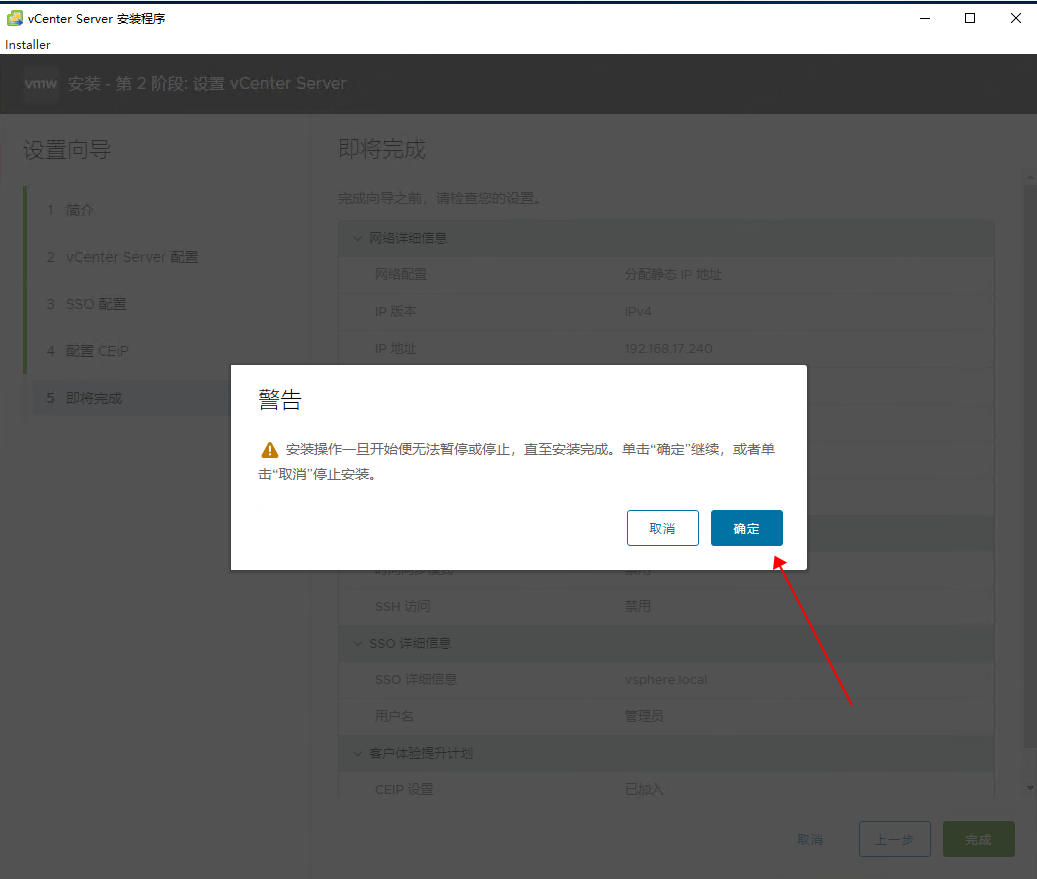Click the 设置向导 heading
The height and width of the screenshot is (879, 1037).
click(67, 150)
